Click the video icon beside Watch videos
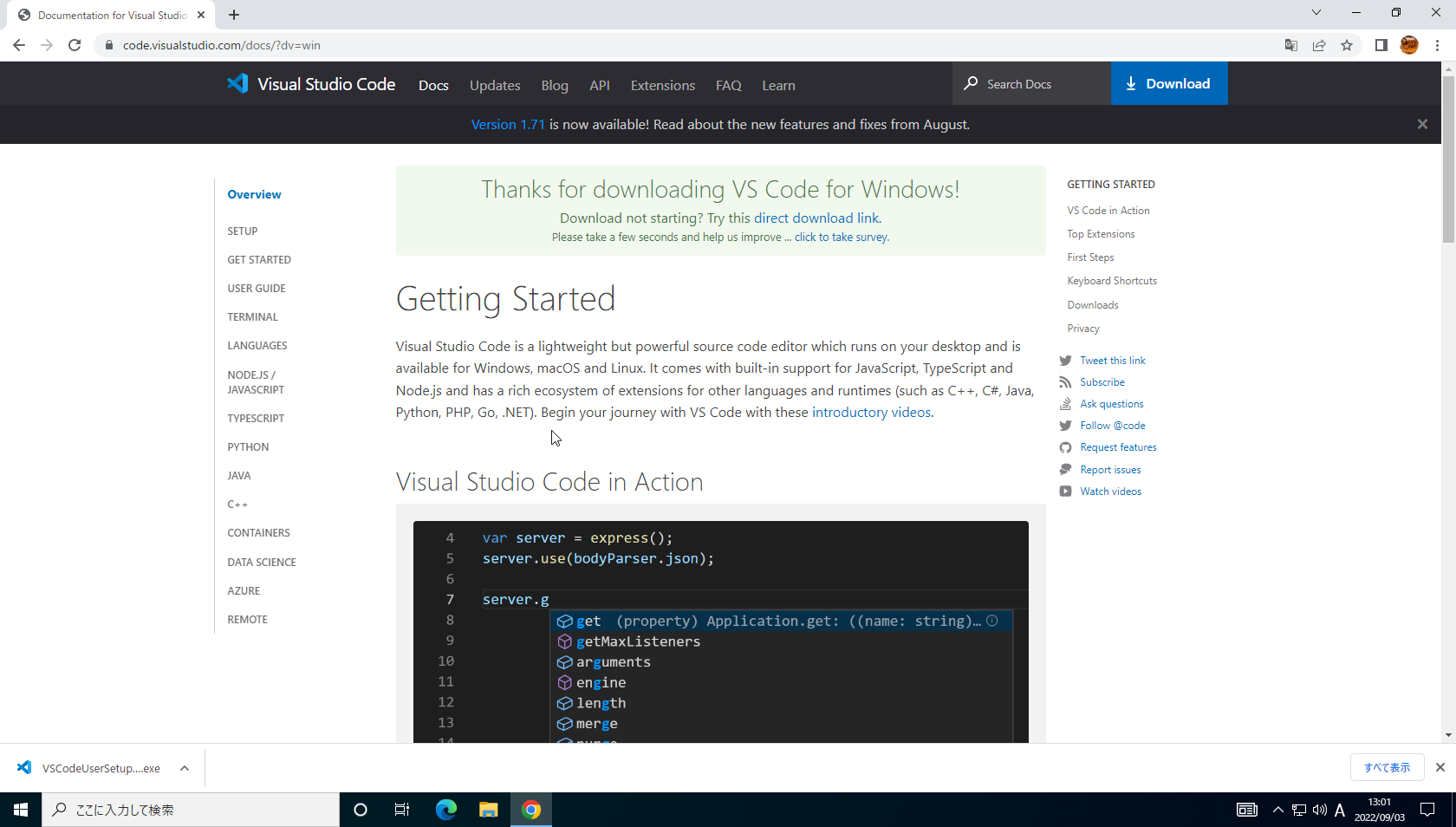 (1065, 492)
